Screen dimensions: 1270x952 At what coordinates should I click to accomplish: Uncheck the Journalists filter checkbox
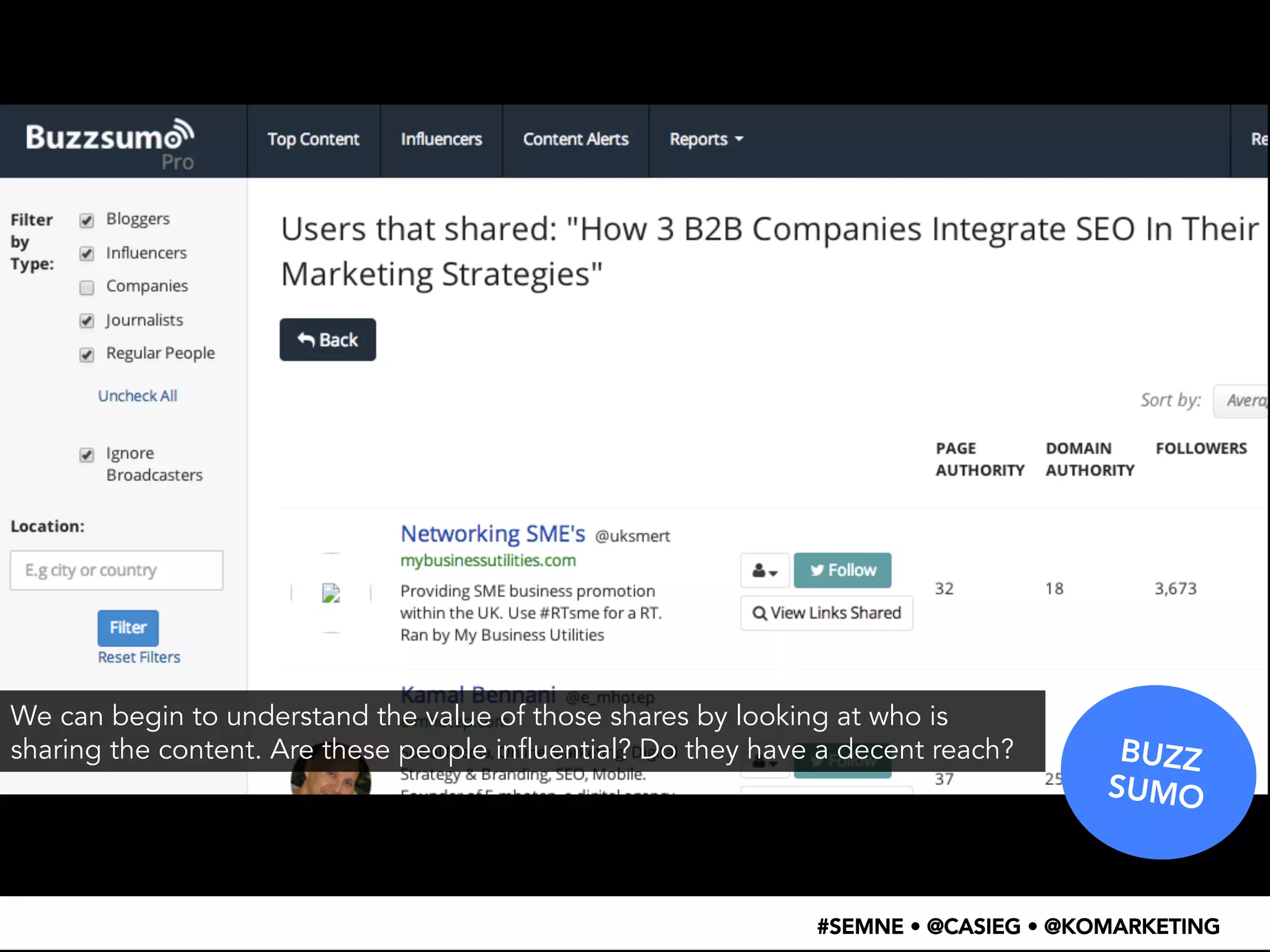click(x=87, y=320)
